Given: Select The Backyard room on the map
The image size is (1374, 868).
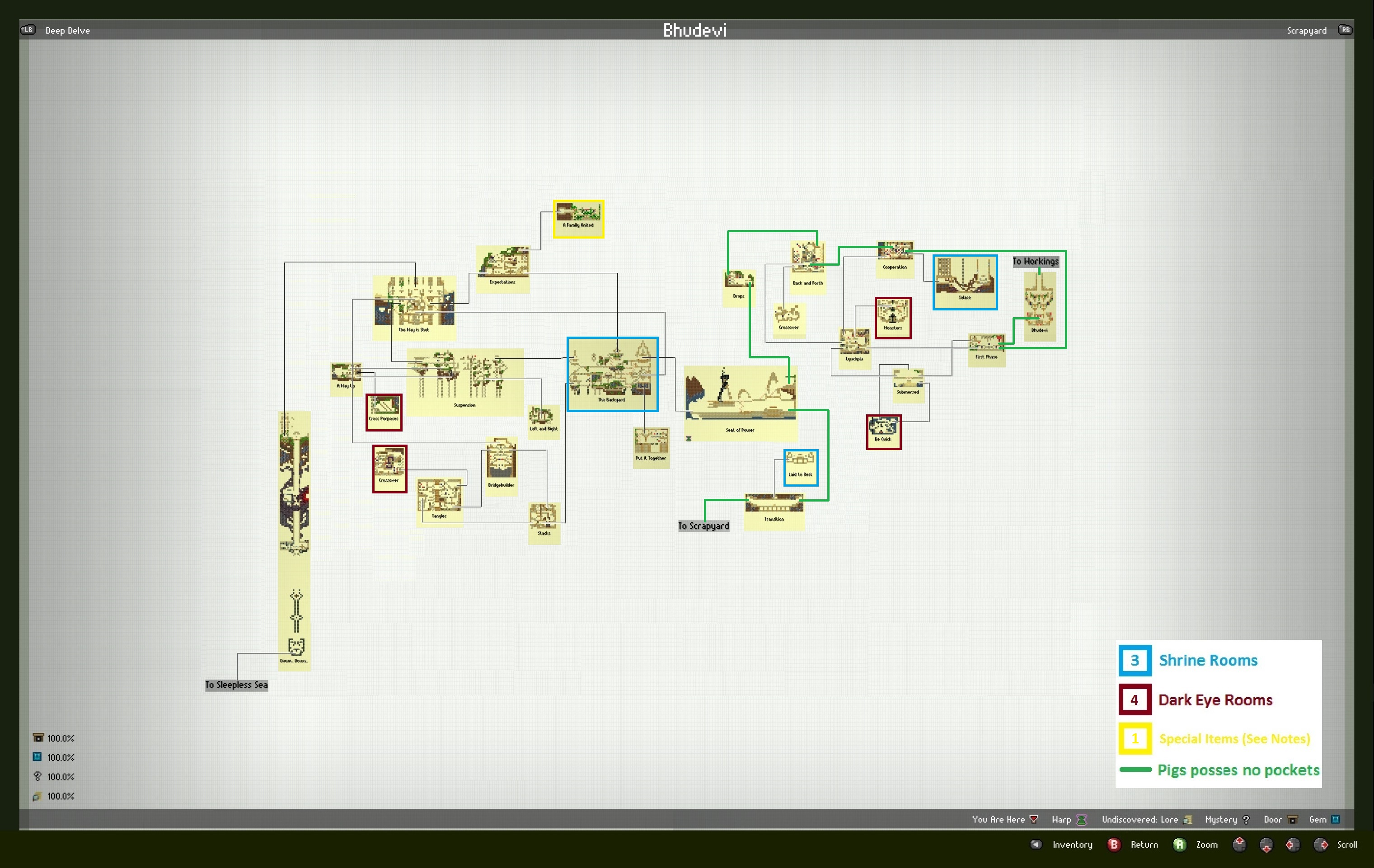Looking at the screenshot, I should tap(612, 374).
